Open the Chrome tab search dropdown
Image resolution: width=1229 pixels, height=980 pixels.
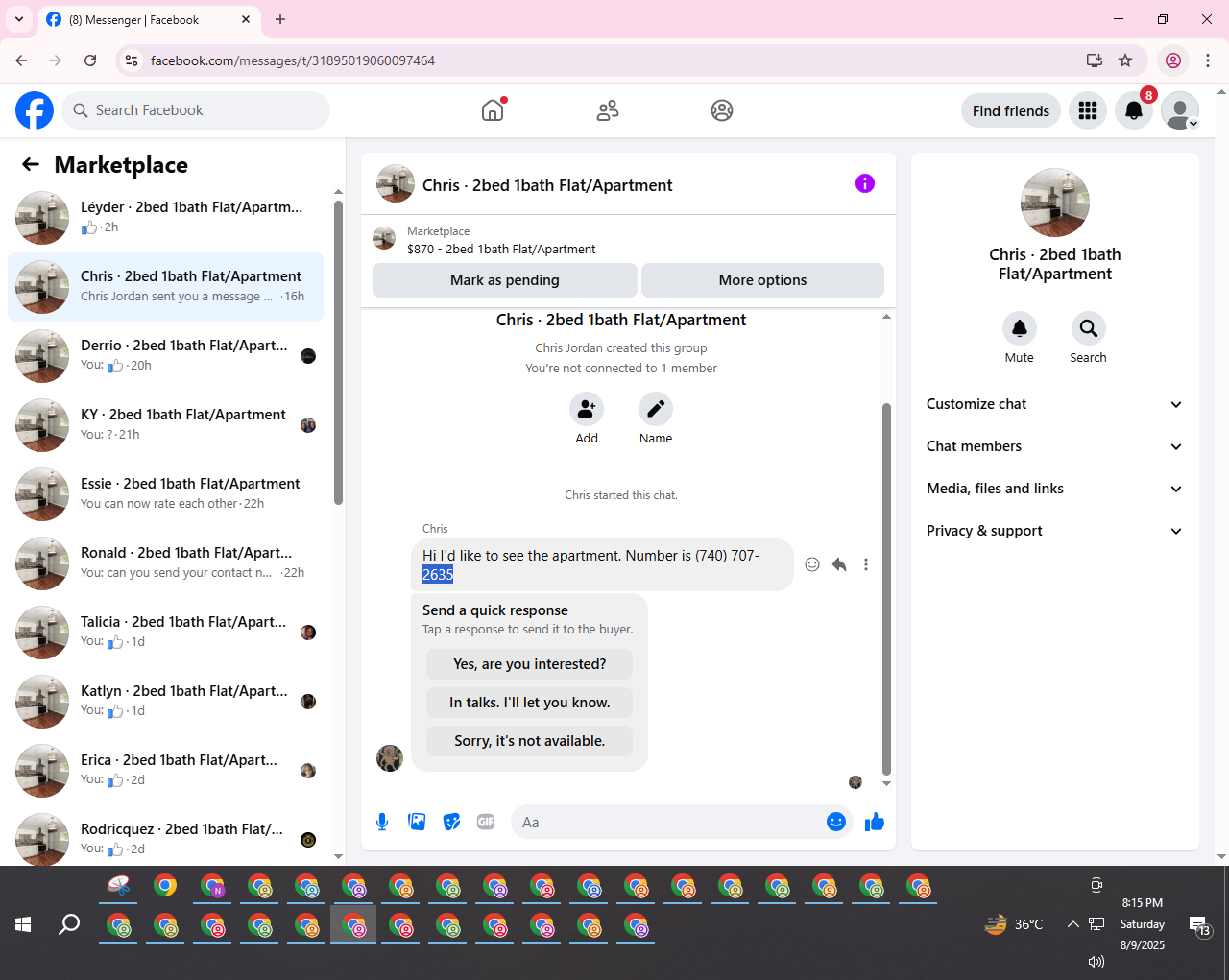[18, 19]
